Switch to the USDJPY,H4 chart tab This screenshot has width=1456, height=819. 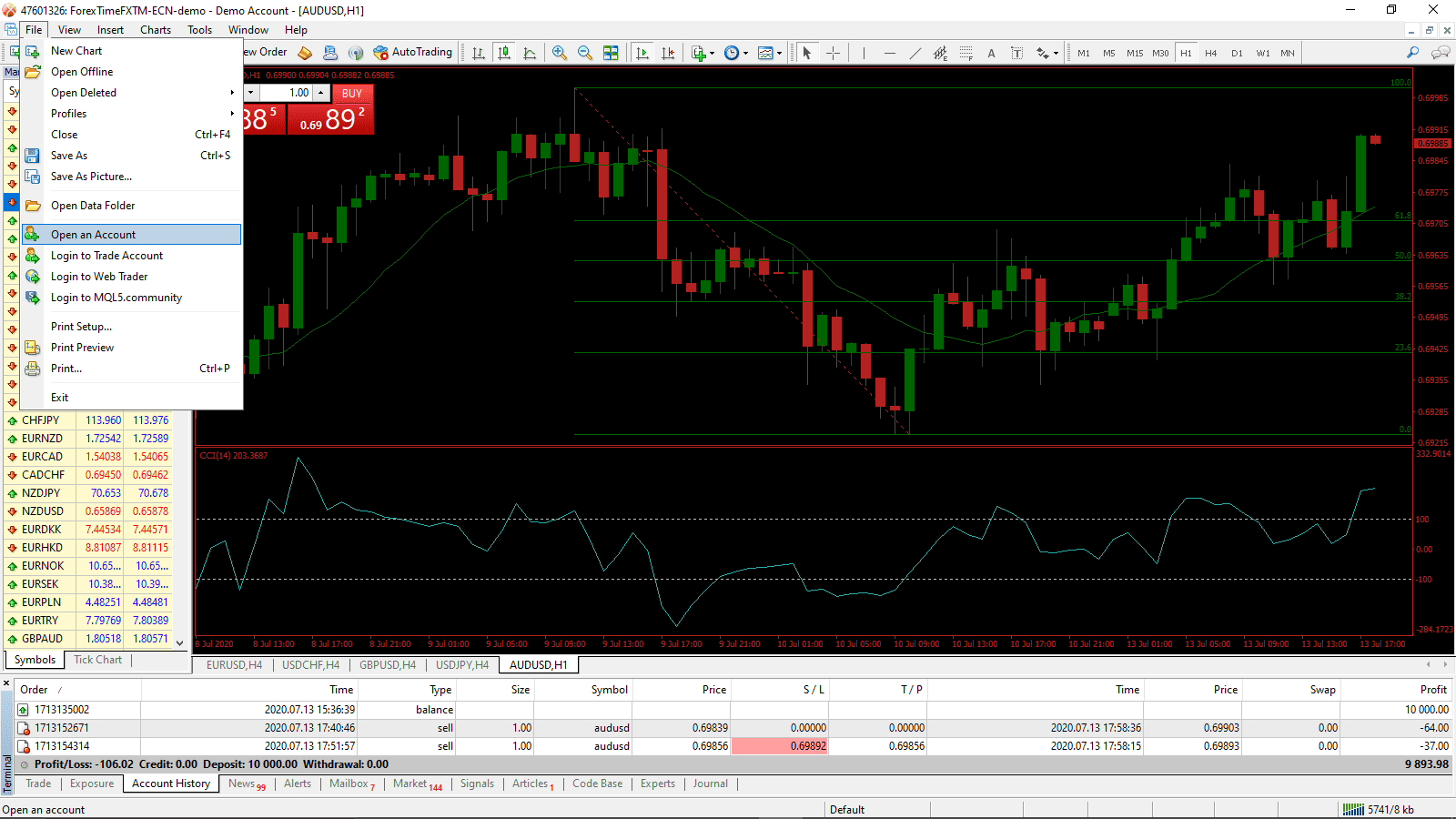pos(462,665)
